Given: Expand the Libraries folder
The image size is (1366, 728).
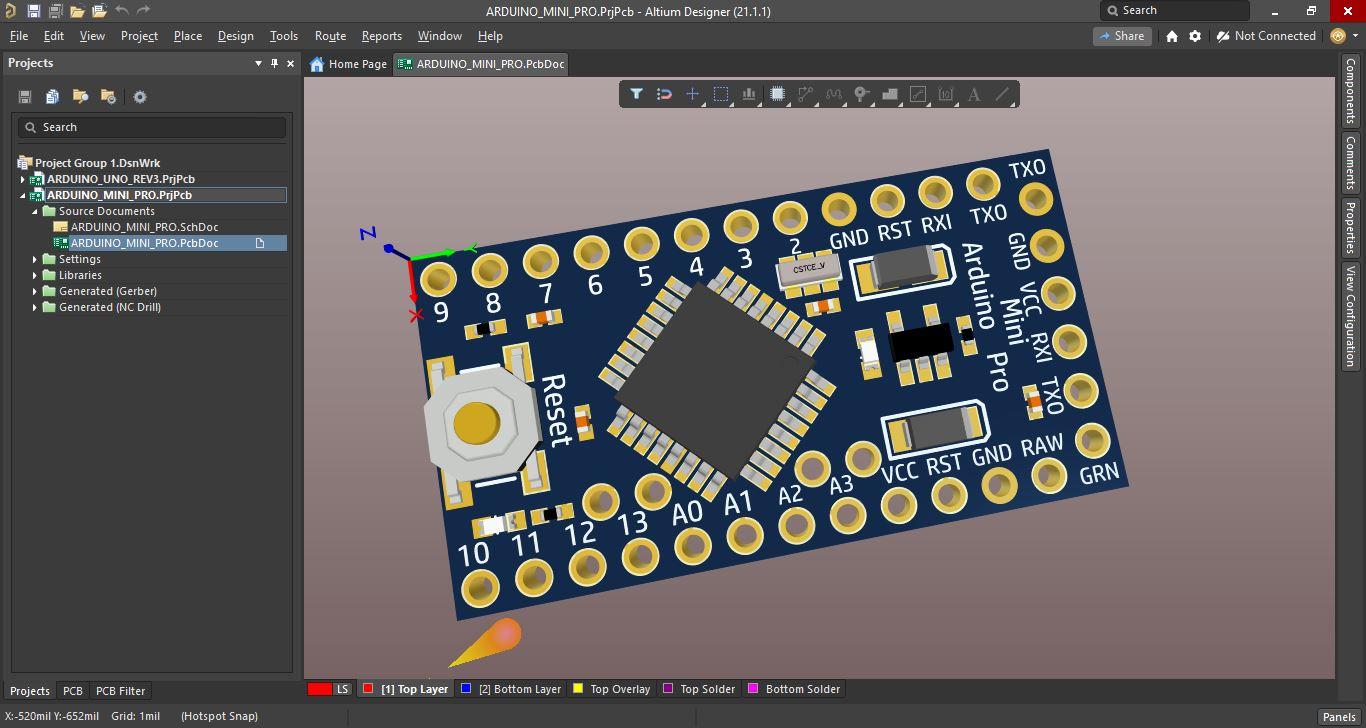Looking at the screenshot, I should coord(35,275).
